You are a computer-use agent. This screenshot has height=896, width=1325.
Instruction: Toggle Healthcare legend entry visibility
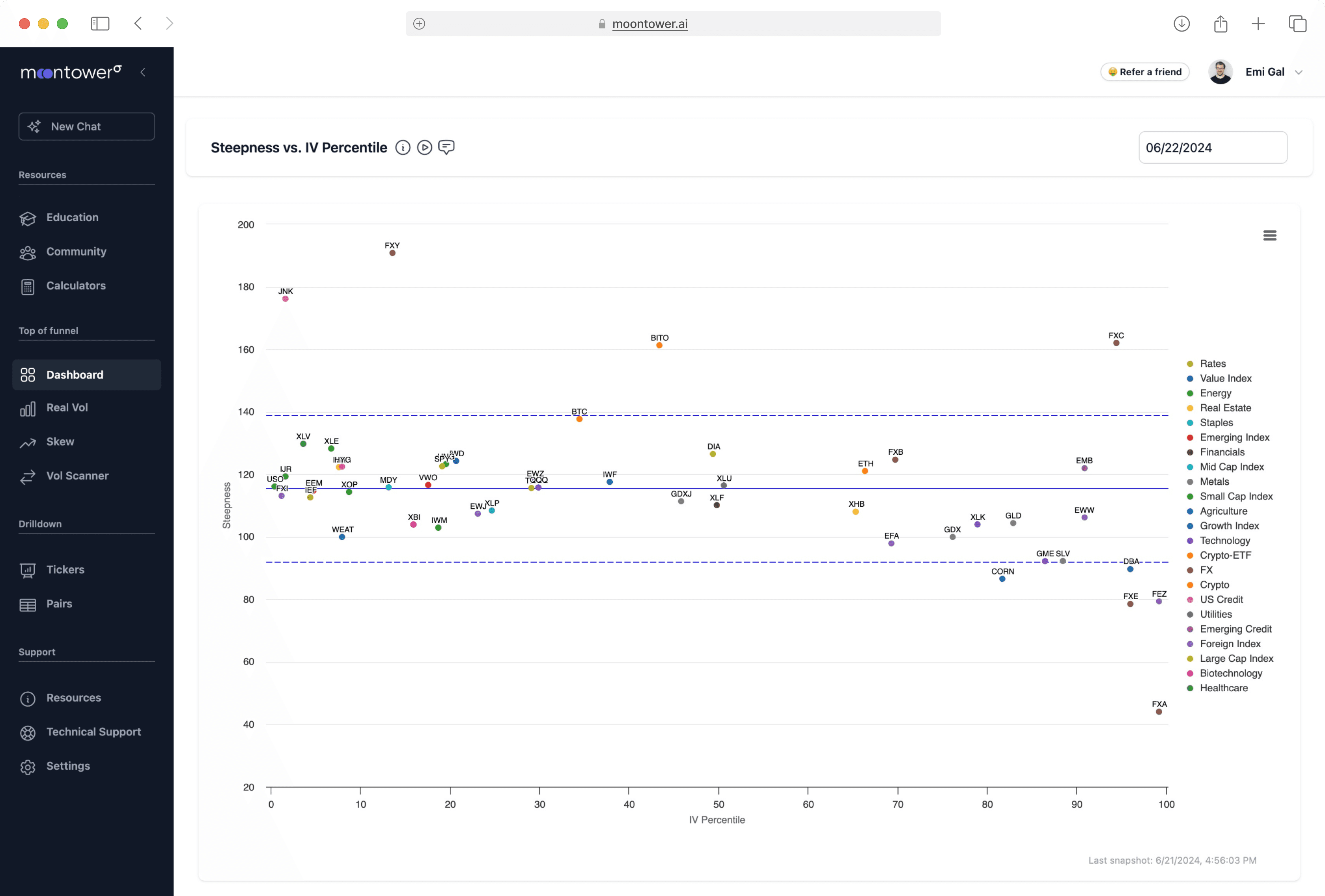coord(1223,688)
